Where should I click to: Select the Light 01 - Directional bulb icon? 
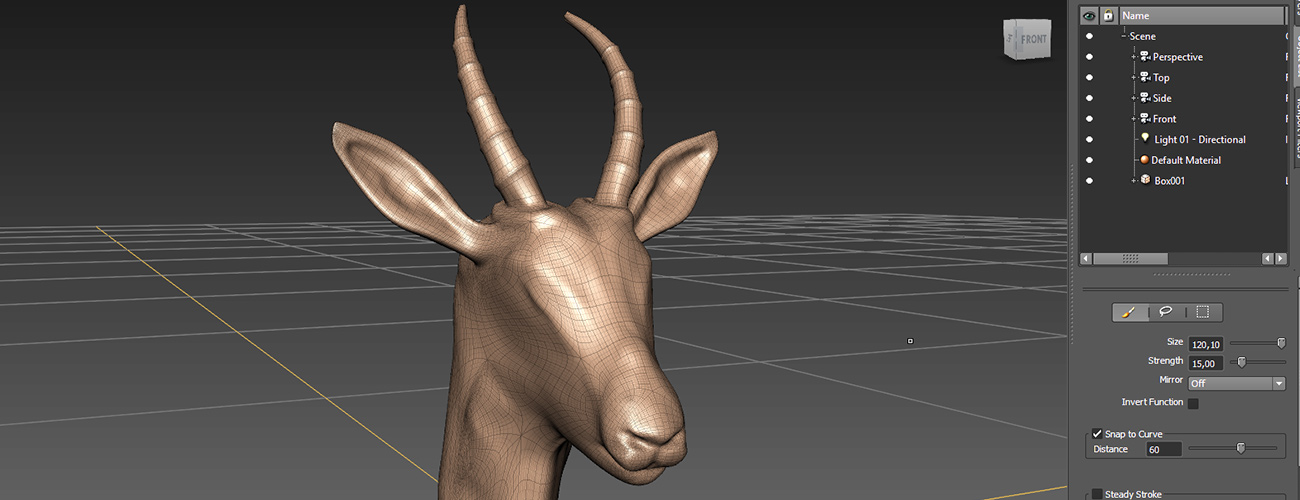(x=1145, y=139)
